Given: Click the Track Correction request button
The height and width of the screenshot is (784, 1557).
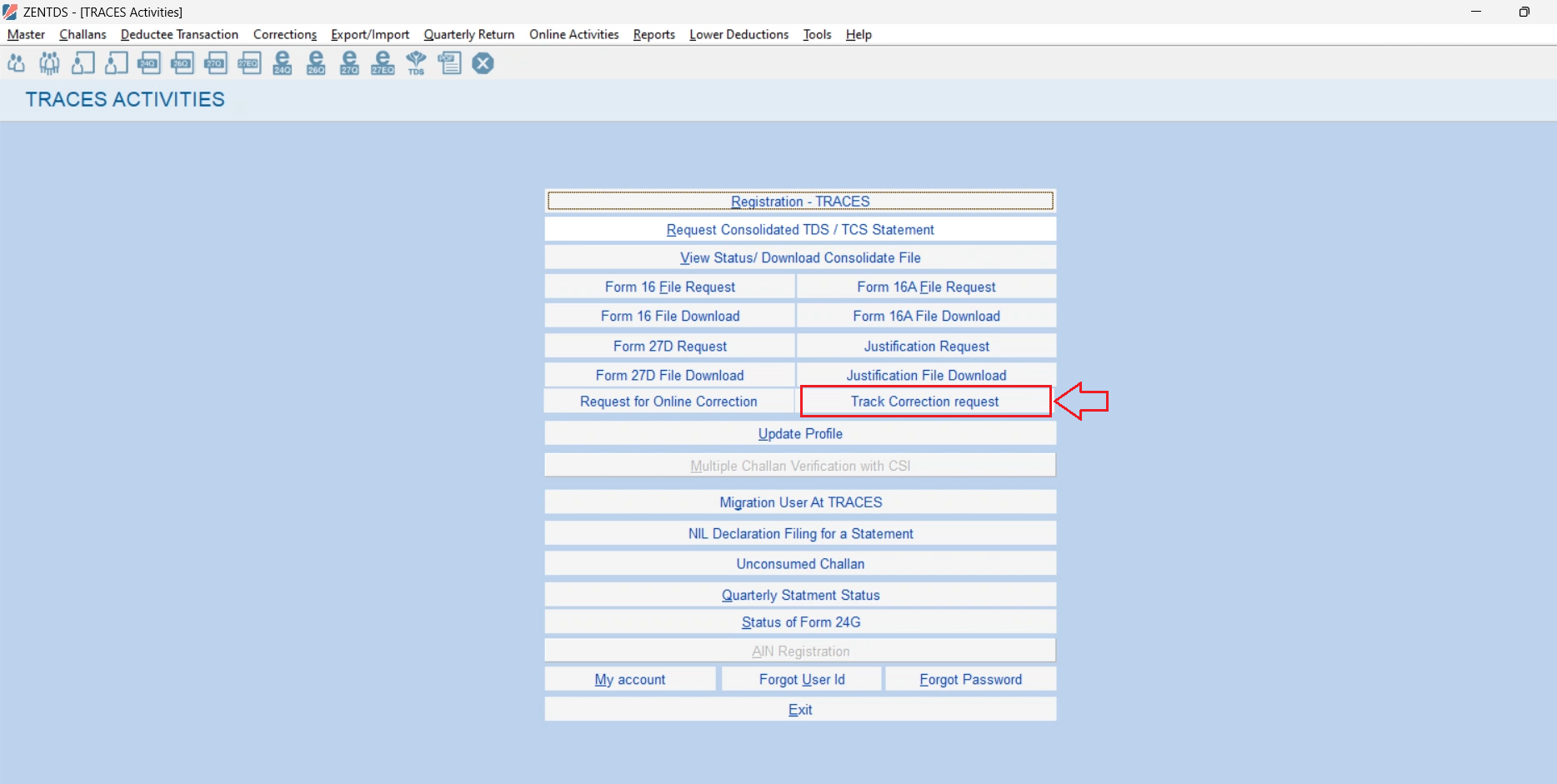Looking at the screenshot, I should (x=925, y=401).
